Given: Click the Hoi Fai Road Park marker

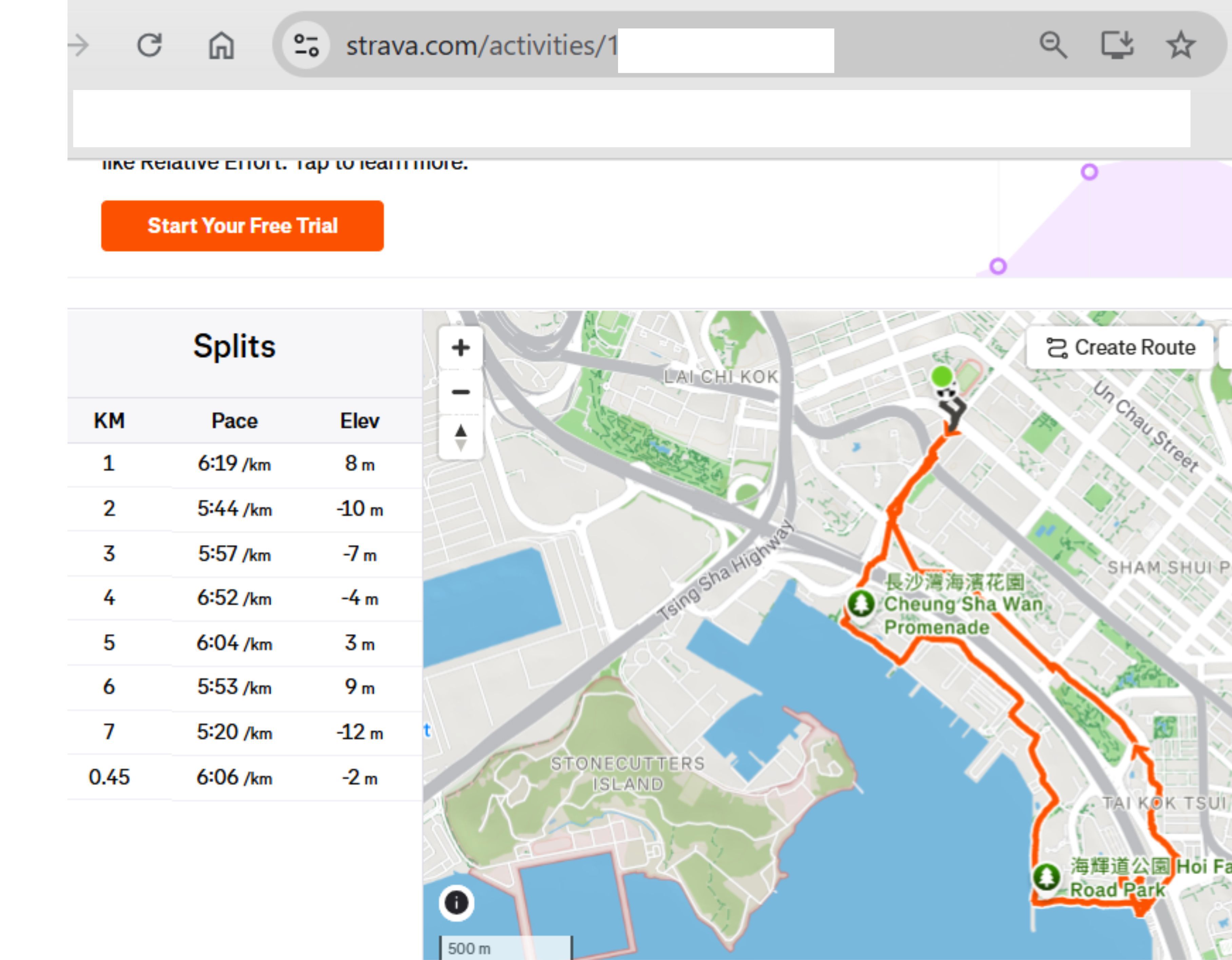Looking at the screenshot, I should [1047, 877].
